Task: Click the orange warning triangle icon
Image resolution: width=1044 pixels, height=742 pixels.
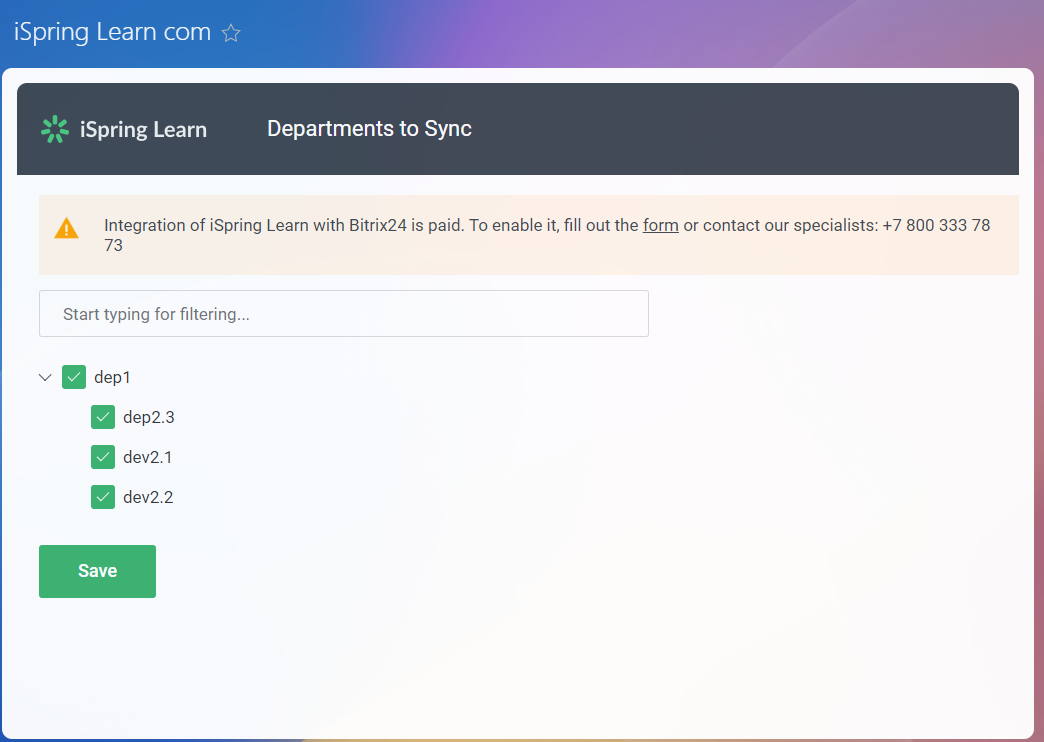Action: point(66,228)
